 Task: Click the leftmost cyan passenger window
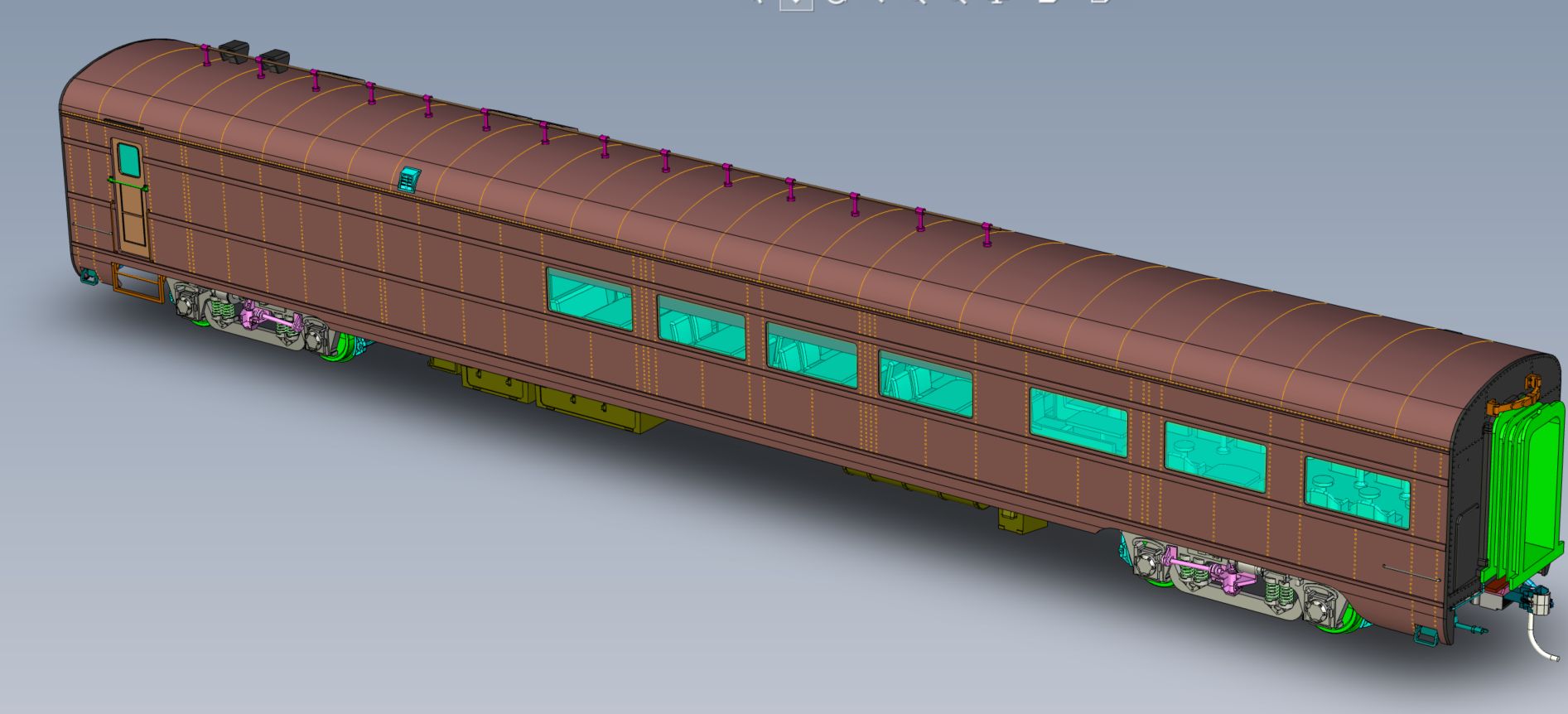589,300
